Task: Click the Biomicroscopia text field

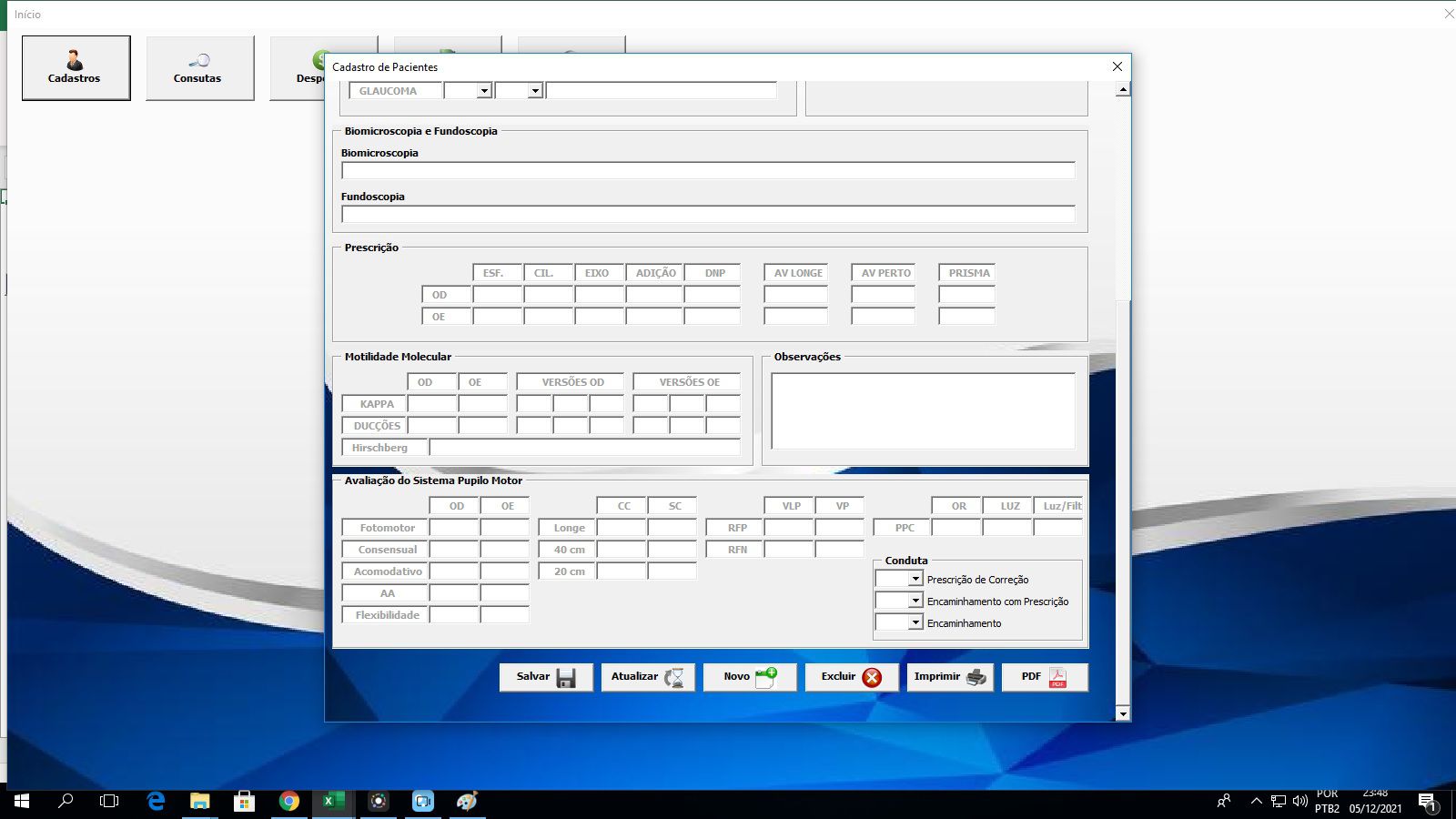Action: 708,170
